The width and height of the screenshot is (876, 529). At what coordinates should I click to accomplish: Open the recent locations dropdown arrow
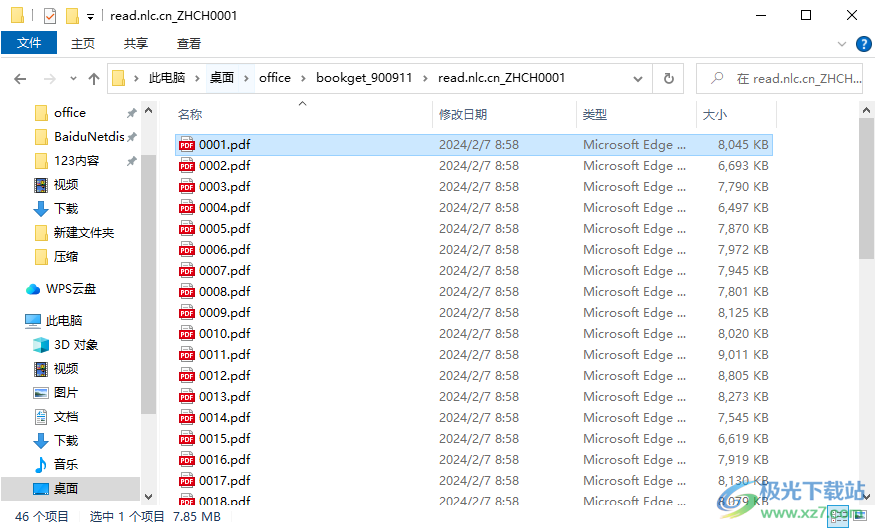[73, 78]
